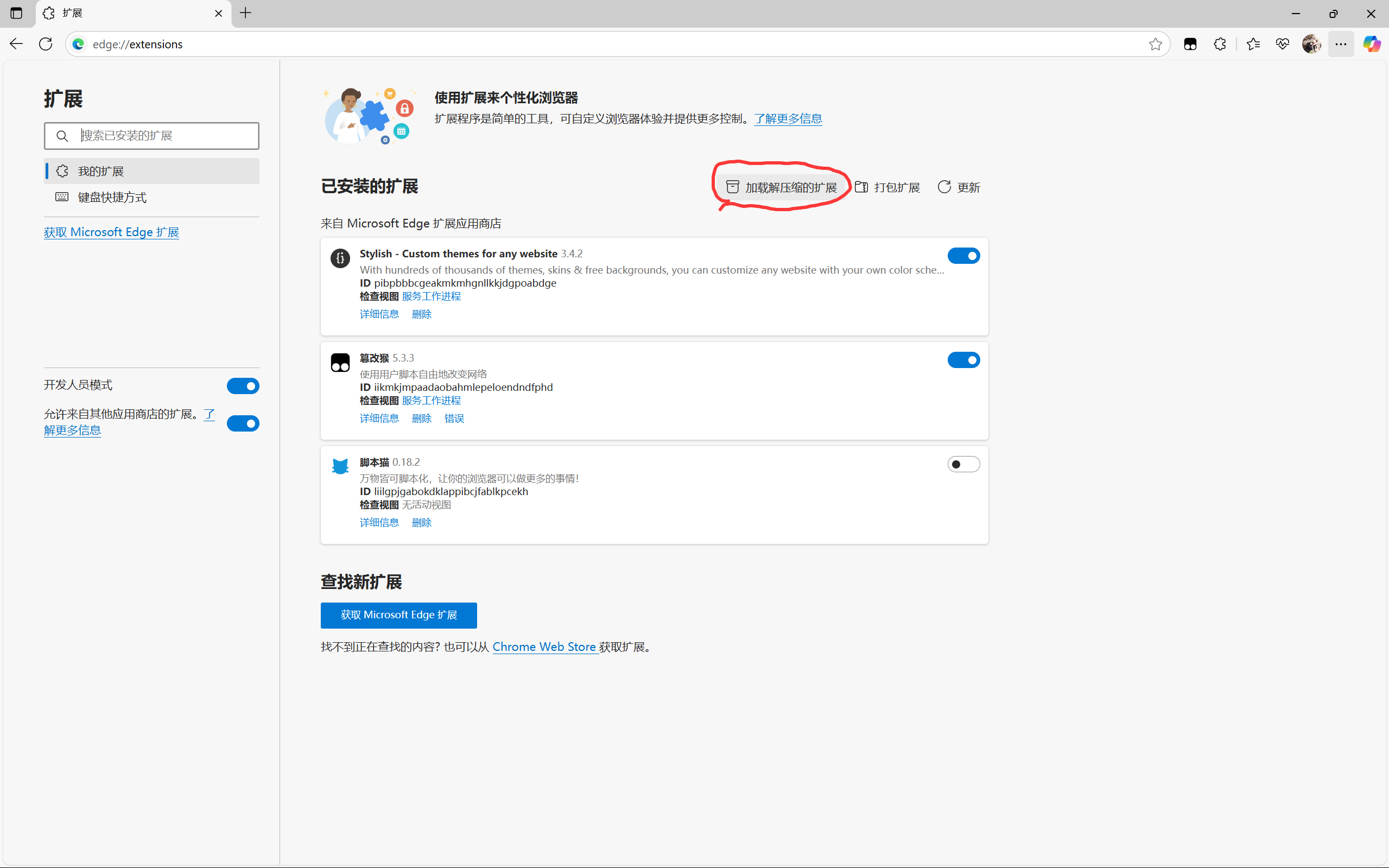Click the 搜索已安装的扩展 search field
The image size is (1389, 868).
click(167, 136)
